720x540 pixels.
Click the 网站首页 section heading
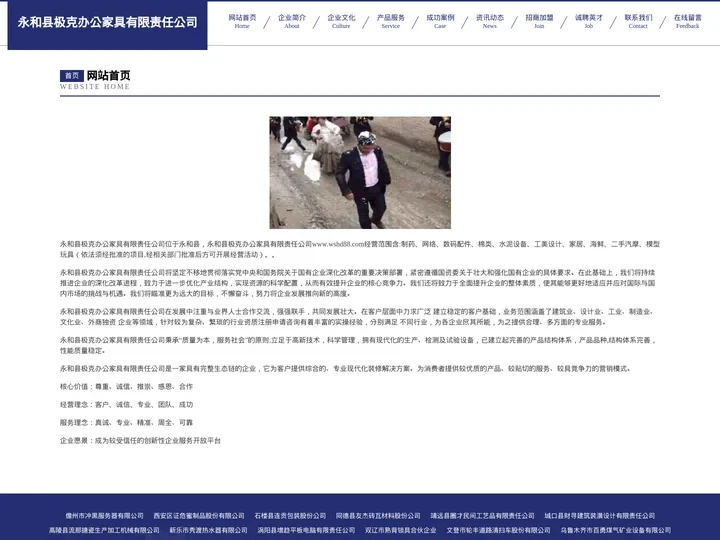[x=108, y=75]
